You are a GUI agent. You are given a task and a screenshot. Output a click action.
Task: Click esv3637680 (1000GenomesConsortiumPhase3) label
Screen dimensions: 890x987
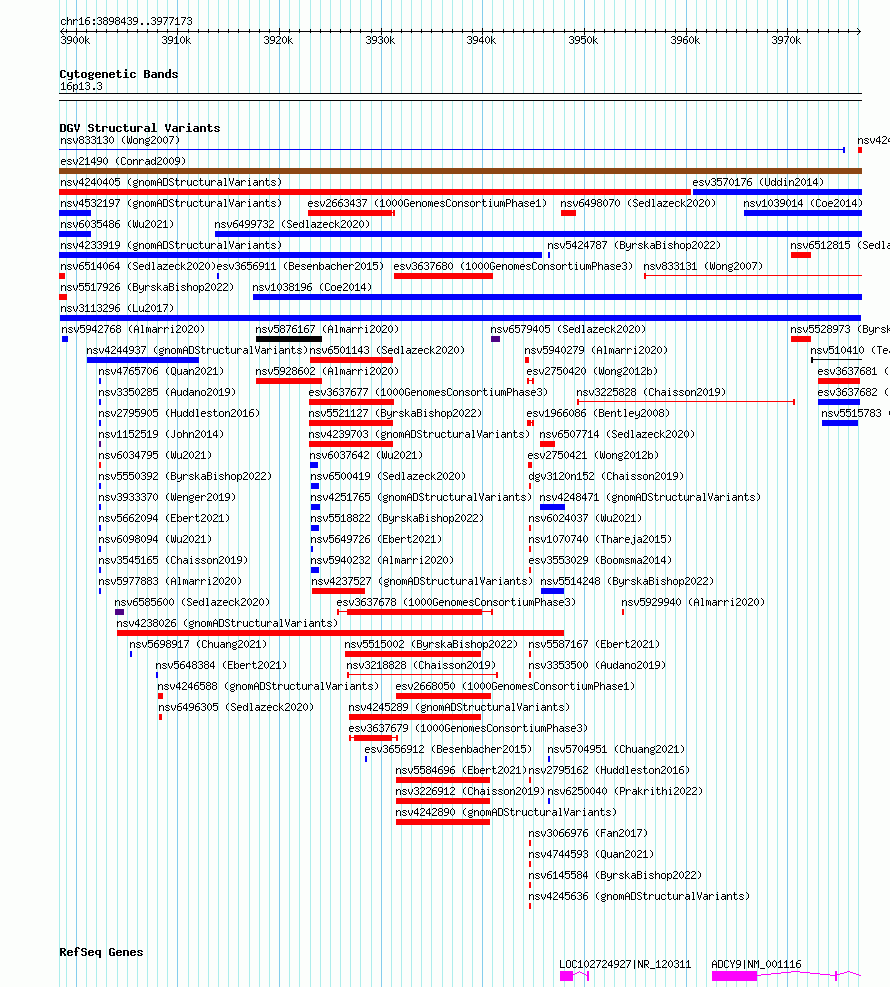[x=513, y=266]
